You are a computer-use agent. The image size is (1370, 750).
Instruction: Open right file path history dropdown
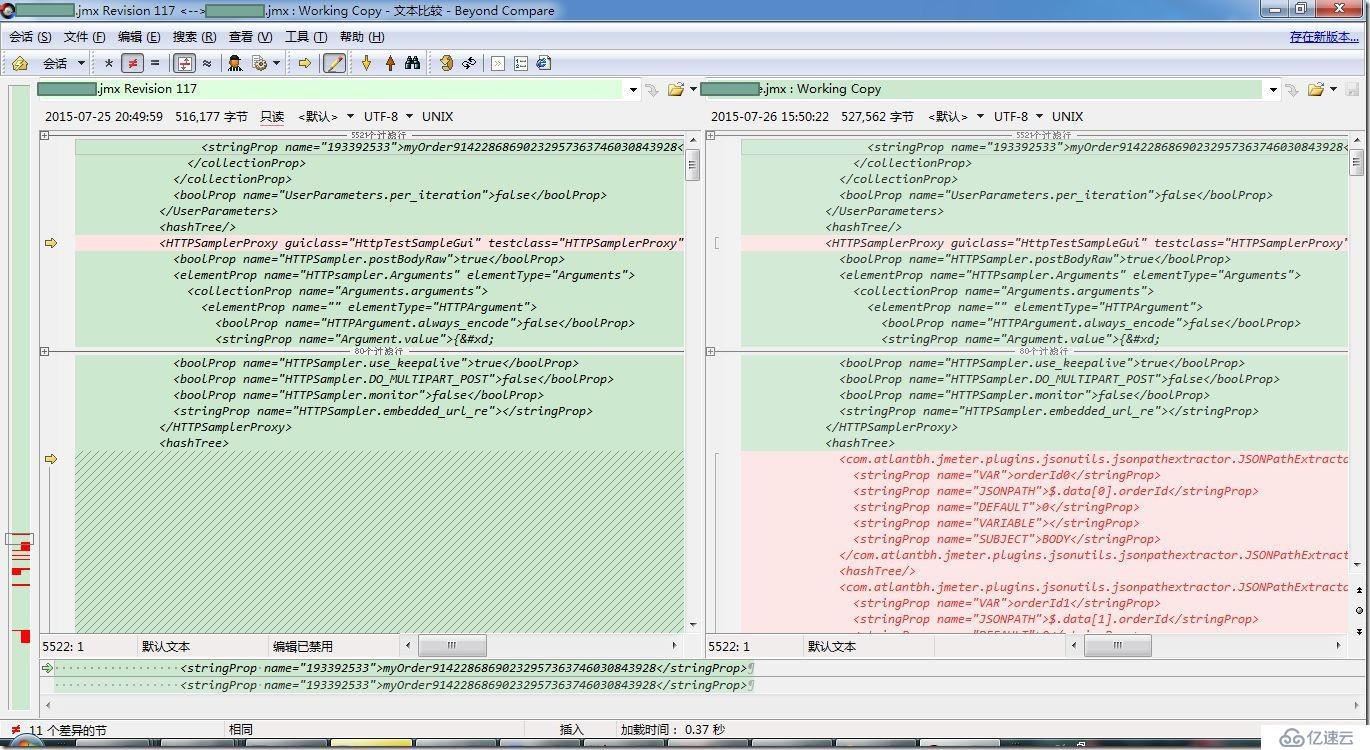coord(1273,90)
